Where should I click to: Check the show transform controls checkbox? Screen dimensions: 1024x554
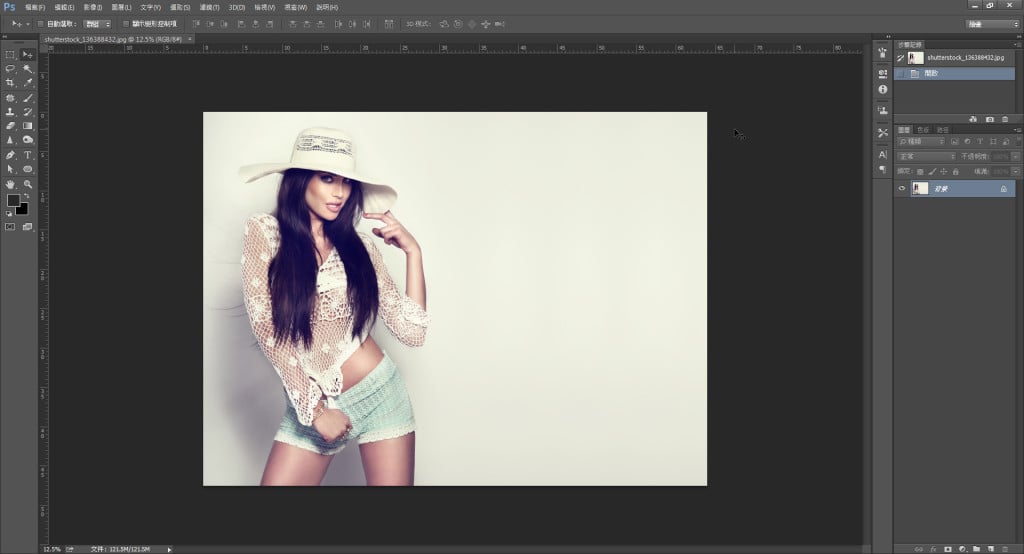pyautogui.click(x=125, y=23)
